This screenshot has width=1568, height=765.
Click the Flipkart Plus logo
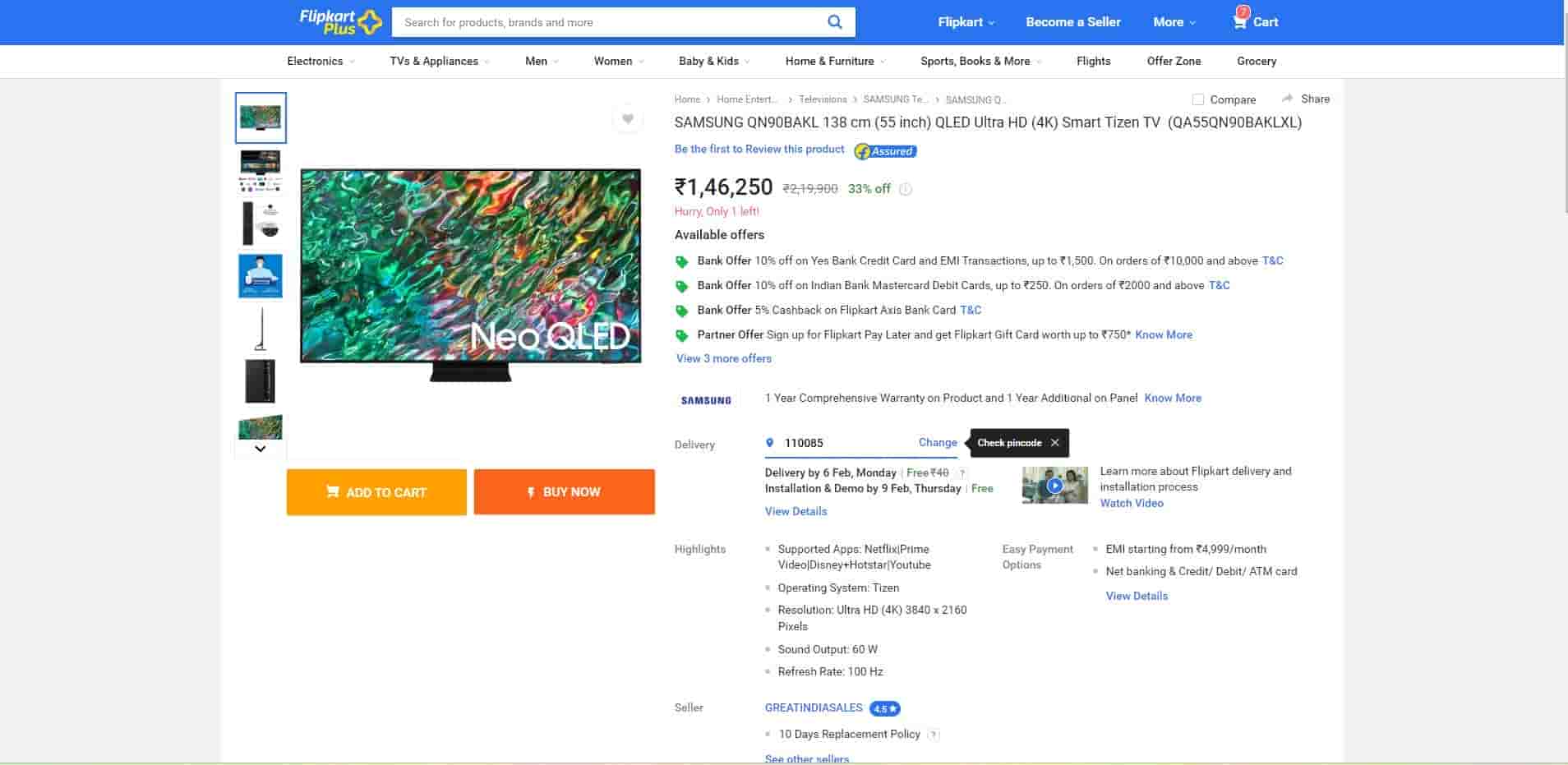click(340, 21)
